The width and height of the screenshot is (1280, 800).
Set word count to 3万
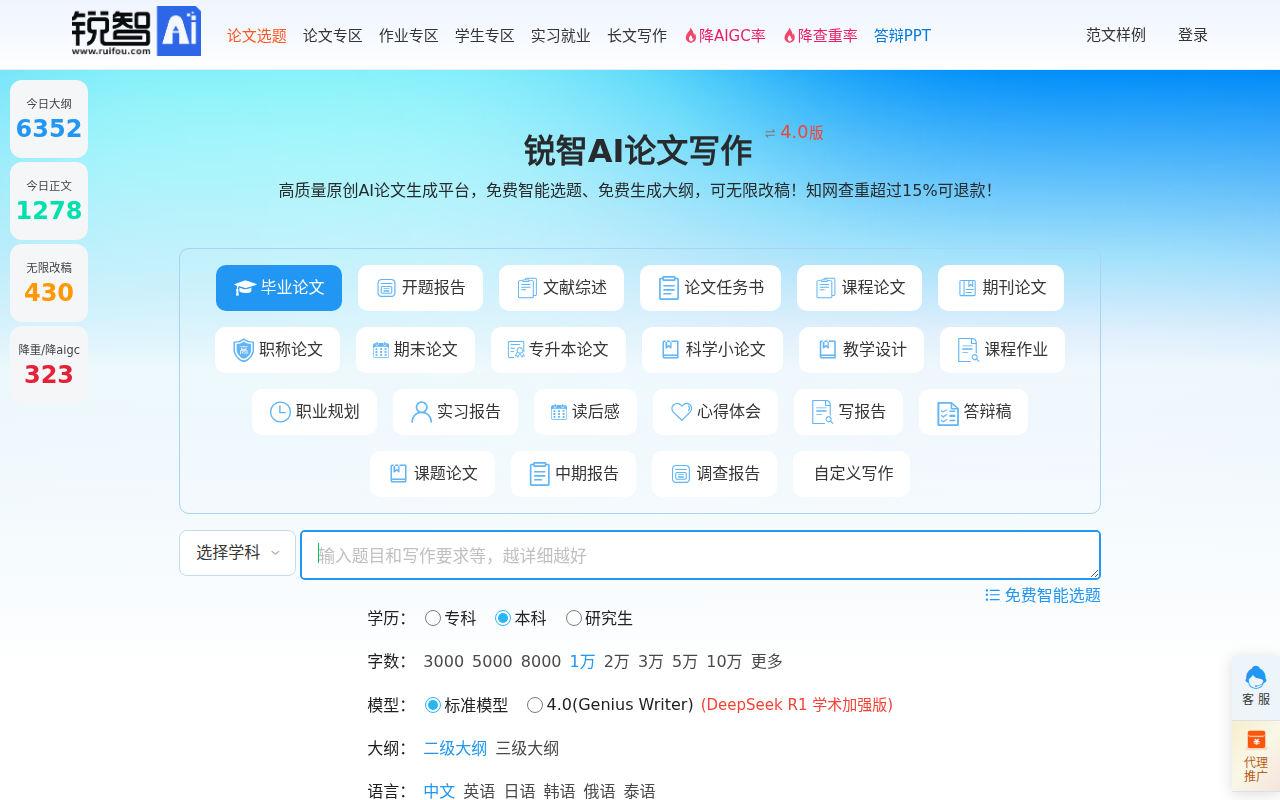click(x=651, y=662)
